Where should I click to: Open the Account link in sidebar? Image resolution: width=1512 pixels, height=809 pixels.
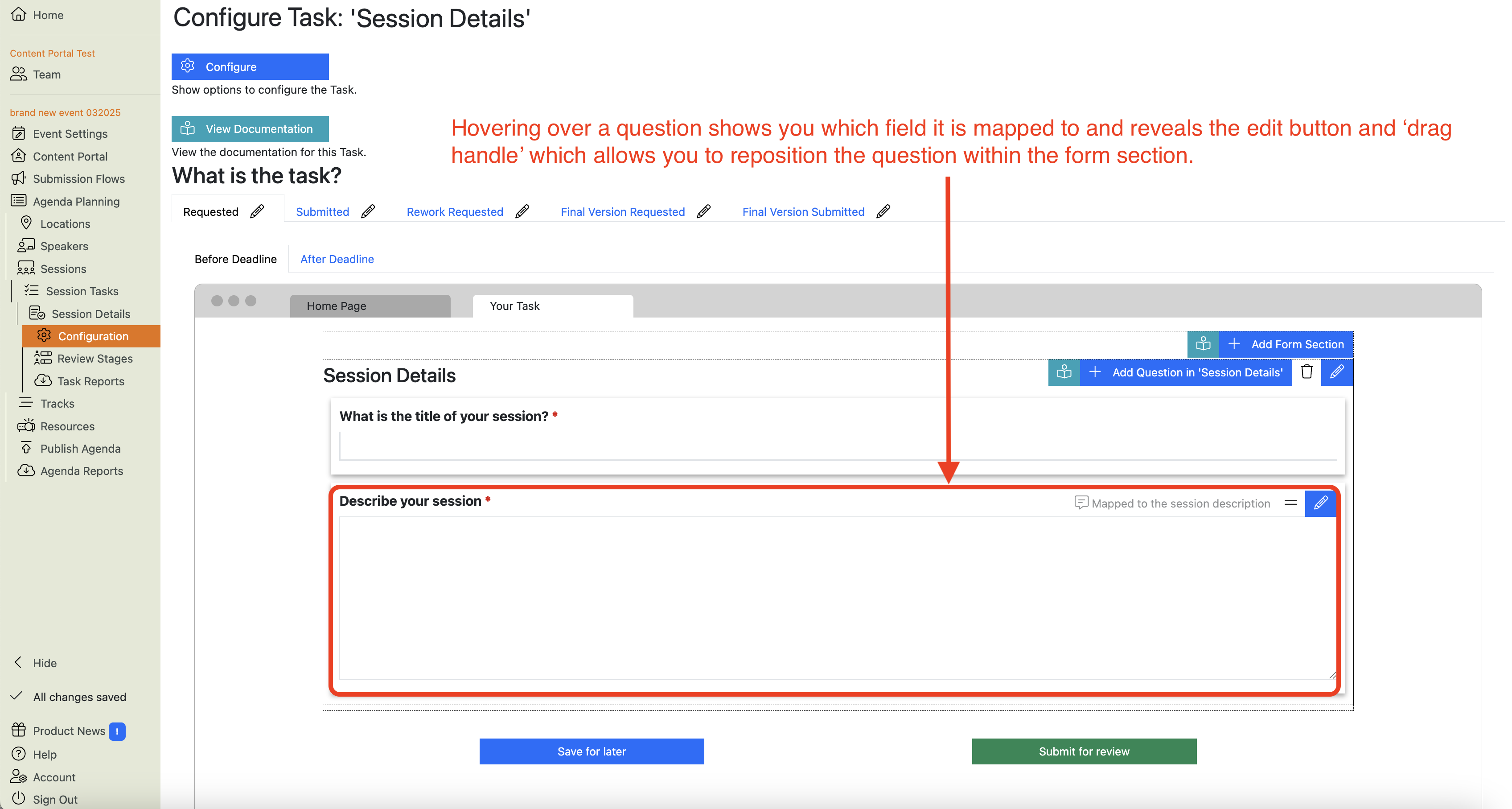[54, 777]
